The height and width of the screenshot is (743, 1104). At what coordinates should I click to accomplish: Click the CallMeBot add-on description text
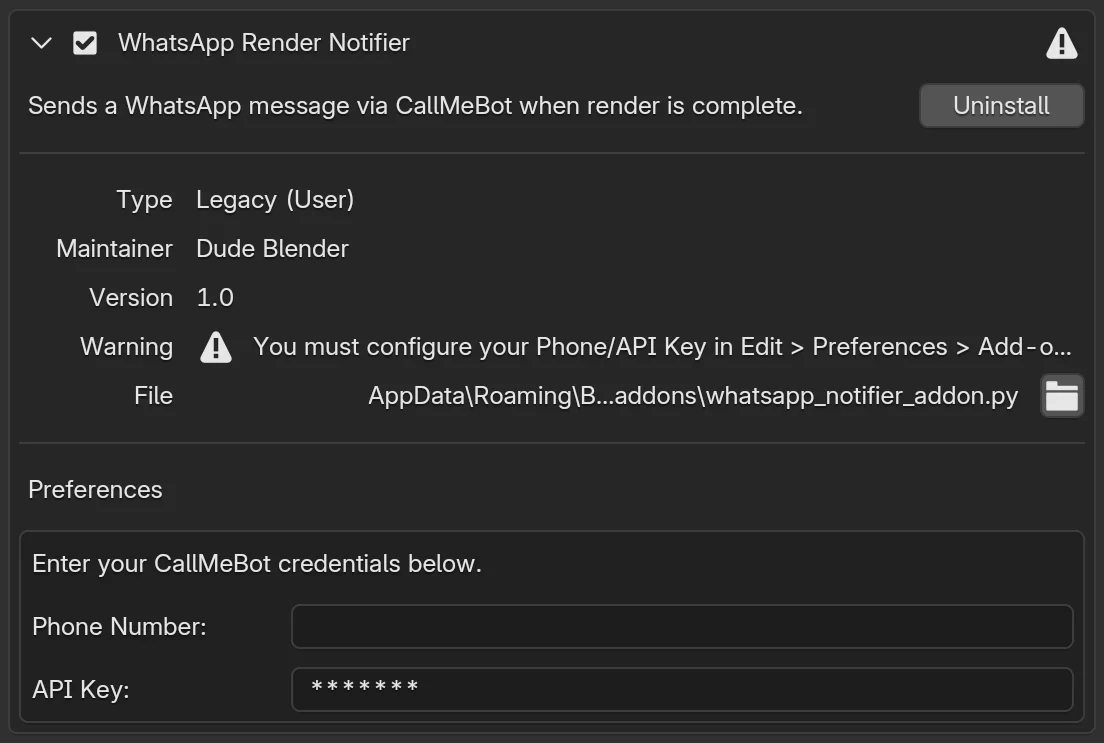415,106
